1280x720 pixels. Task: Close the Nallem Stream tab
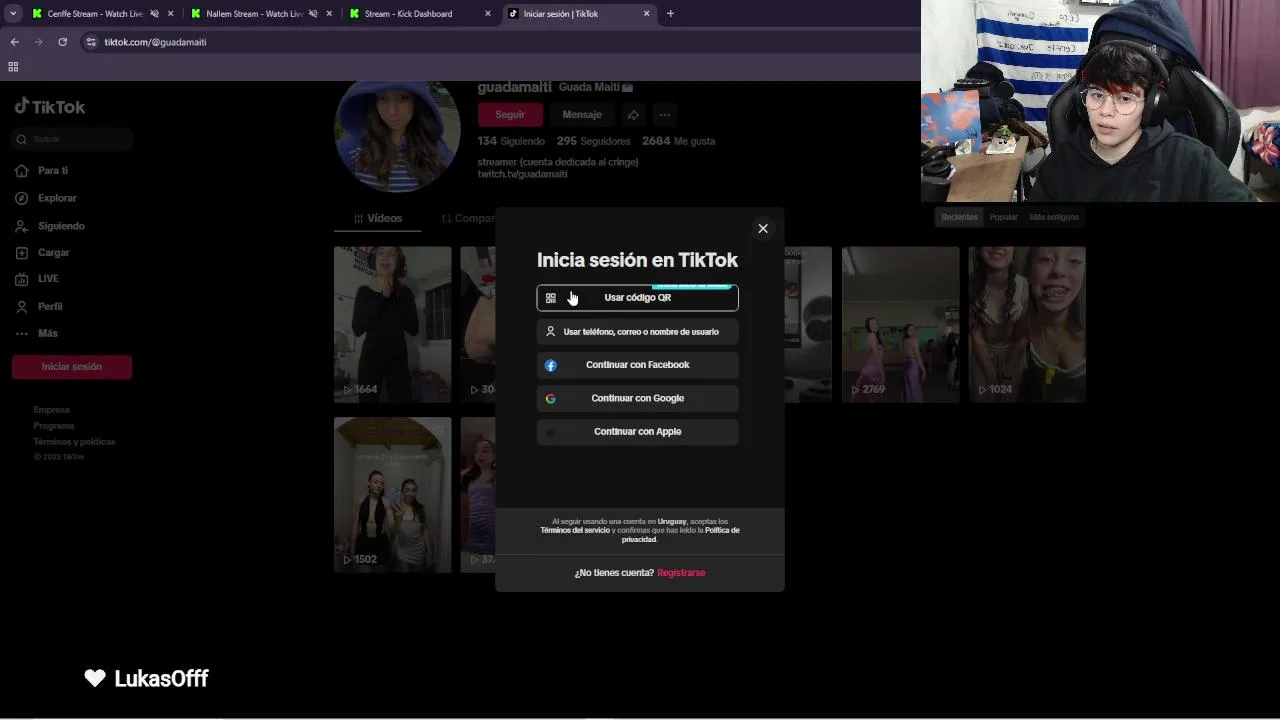329,14
